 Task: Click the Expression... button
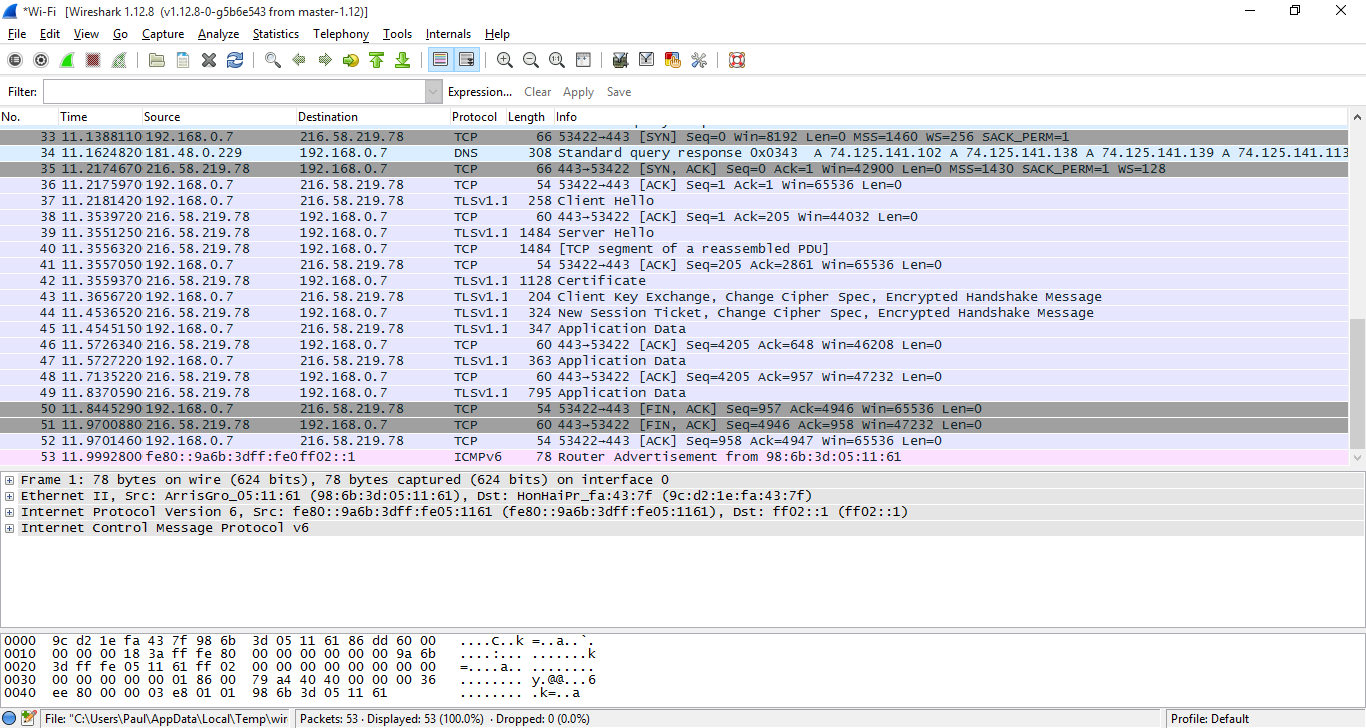480,92
